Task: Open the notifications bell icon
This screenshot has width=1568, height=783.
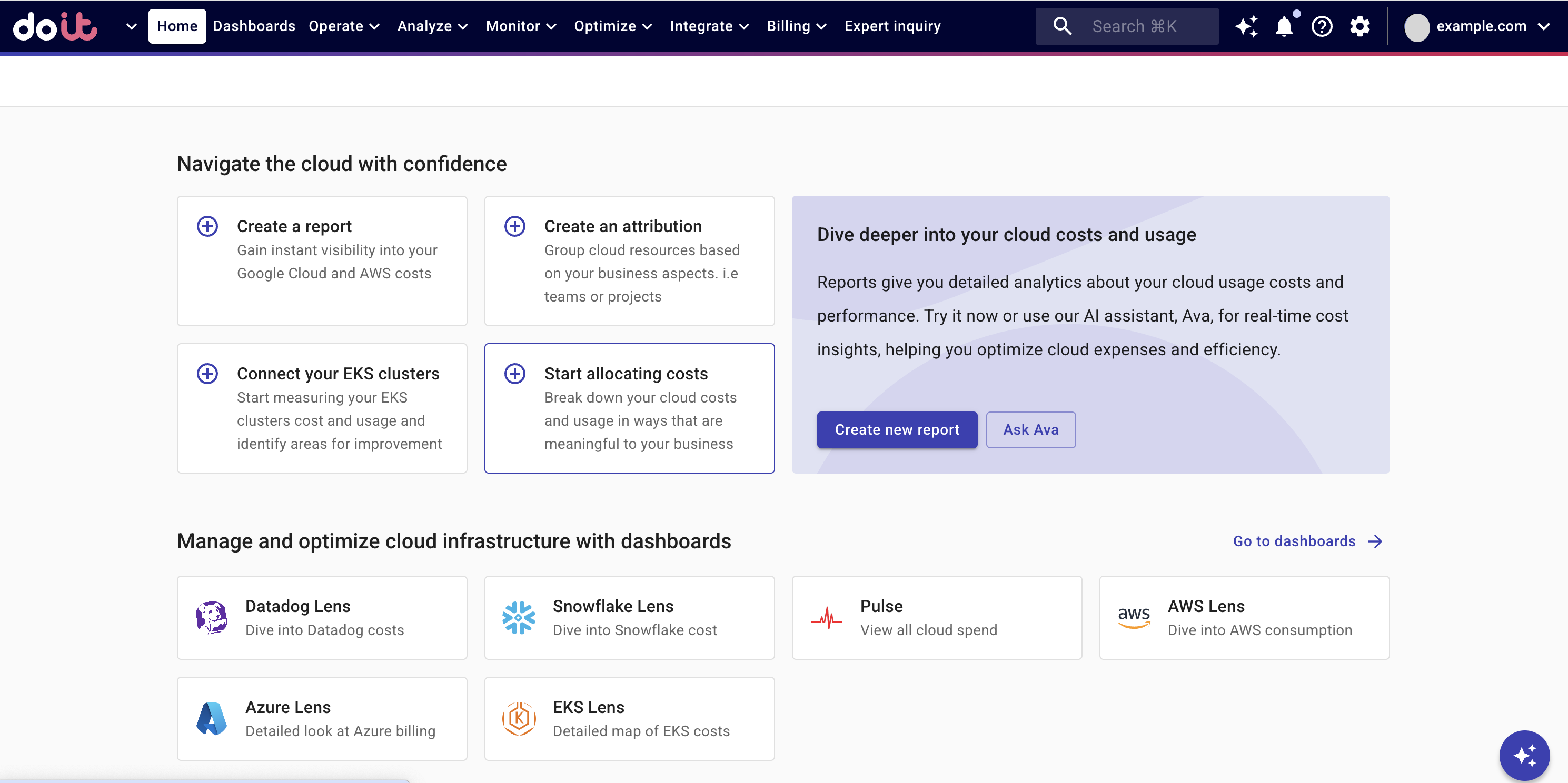Action: coord(1284,26)
